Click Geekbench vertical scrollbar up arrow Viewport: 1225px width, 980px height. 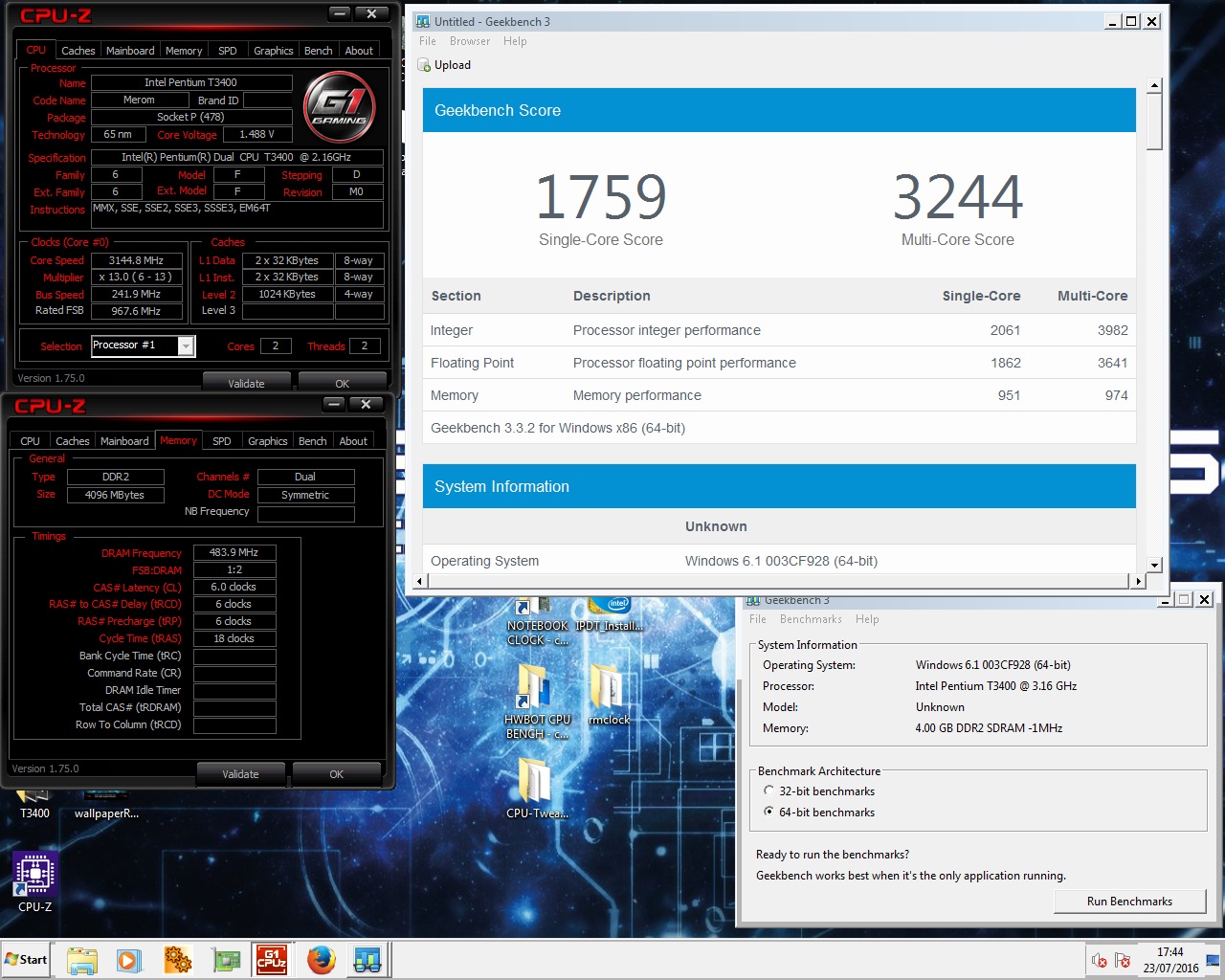coord(1154,85)
